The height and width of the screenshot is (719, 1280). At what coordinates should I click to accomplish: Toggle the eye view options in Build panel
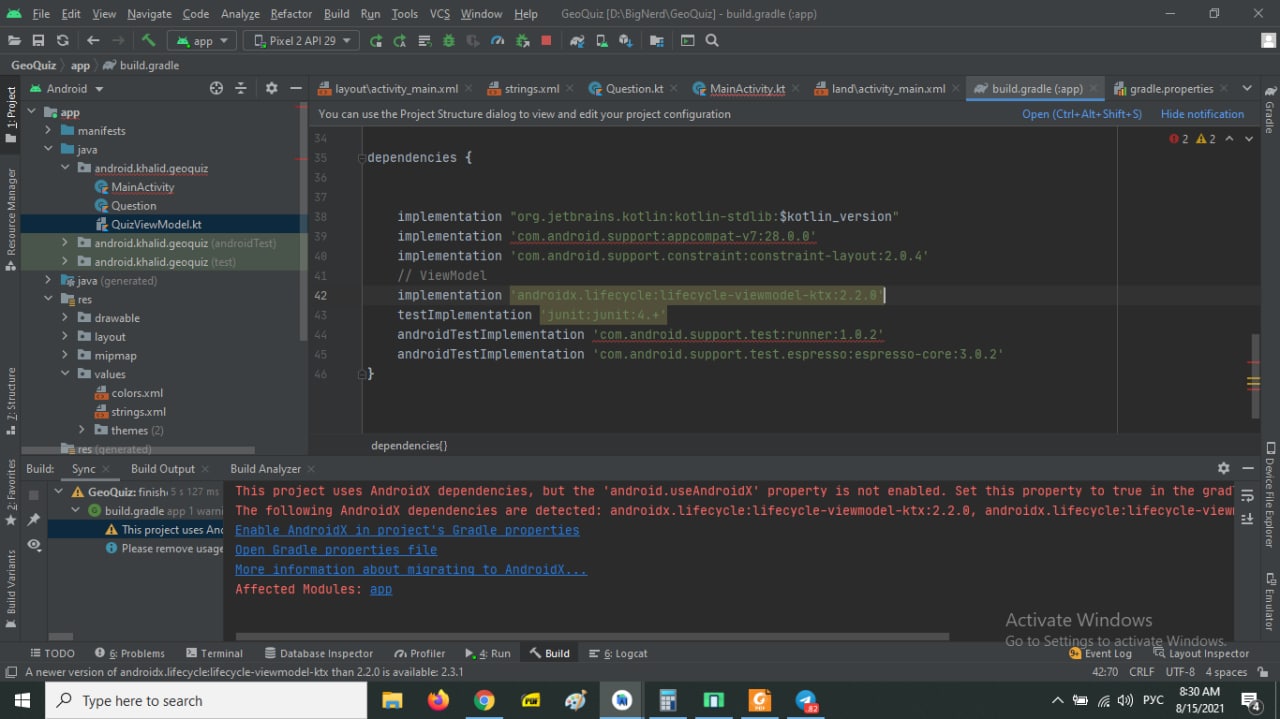point(34,545)
